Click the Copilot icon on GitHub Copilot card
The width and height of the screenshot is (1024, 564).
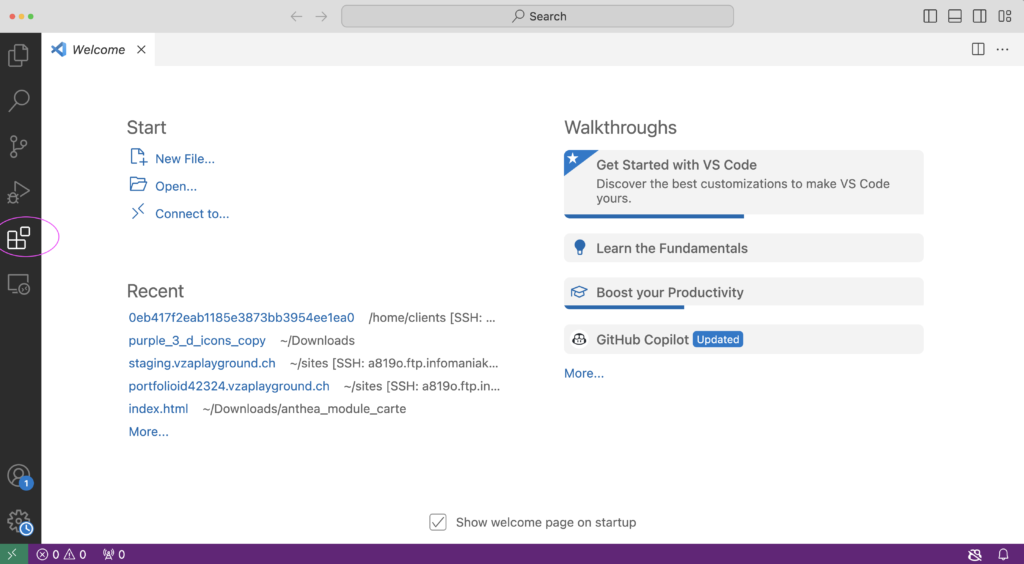tap(579, 339)
